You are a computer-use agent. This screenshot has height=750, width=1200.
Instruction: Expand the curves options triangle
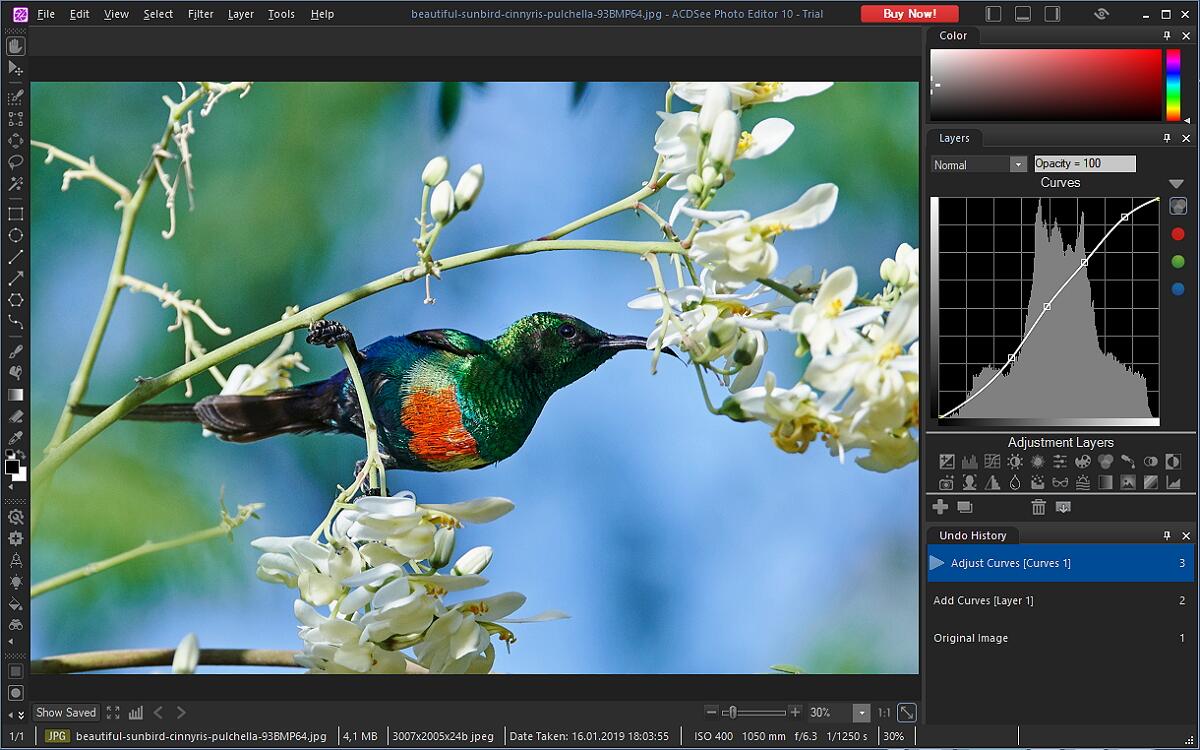click(x=1176, y=184)
